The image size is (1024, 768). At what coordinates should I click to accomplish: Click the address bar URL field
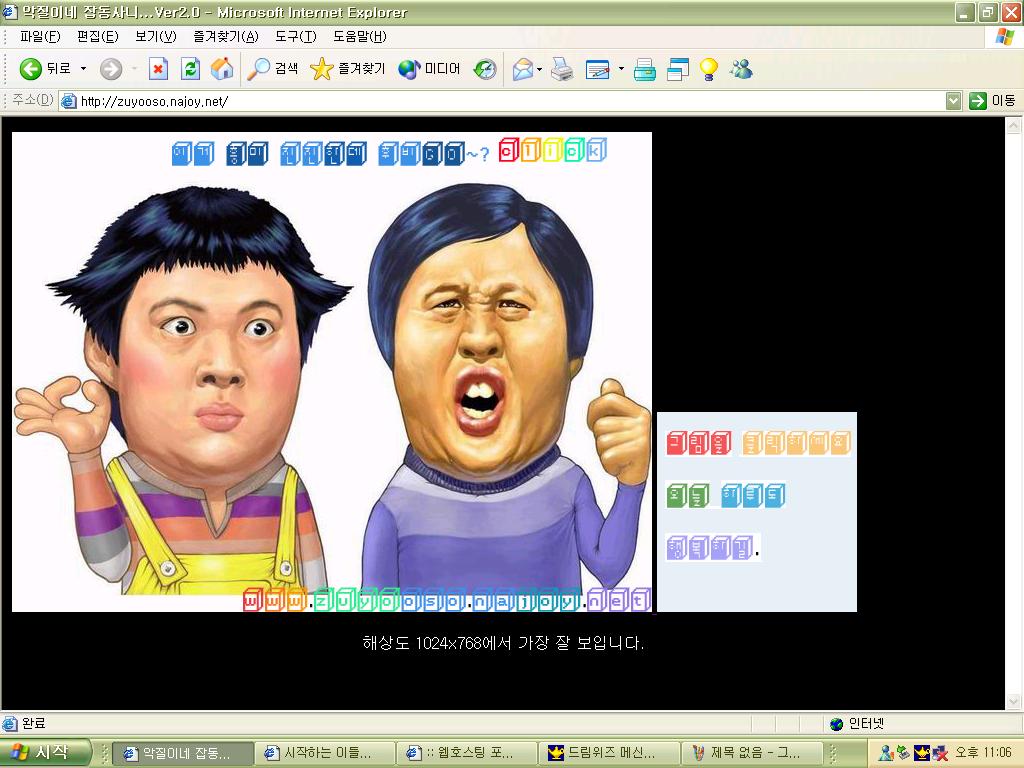point(500,101)
